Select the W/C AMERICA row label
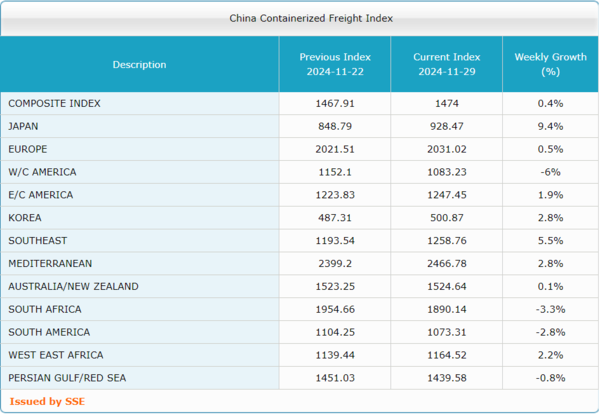The image size is (600, 415). click(40, 172)
